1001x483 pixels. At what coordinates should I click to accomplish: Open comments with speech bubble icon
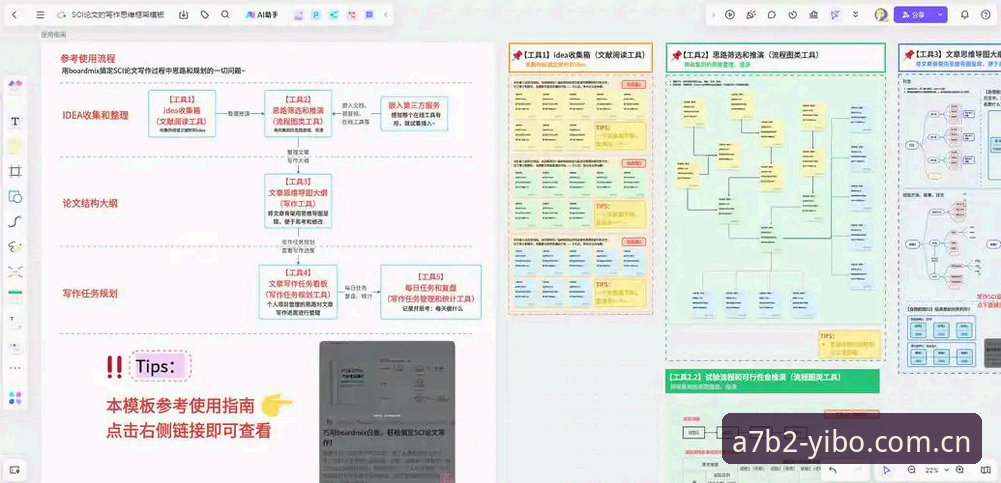pyautogui.click(x=771, y=15)
